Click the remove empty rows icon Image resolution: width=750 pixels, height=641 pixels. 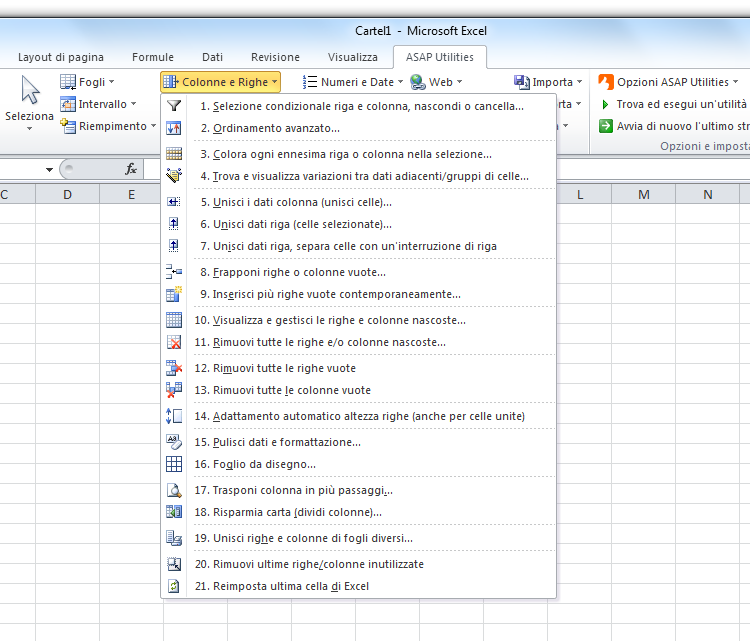[174, 368]
